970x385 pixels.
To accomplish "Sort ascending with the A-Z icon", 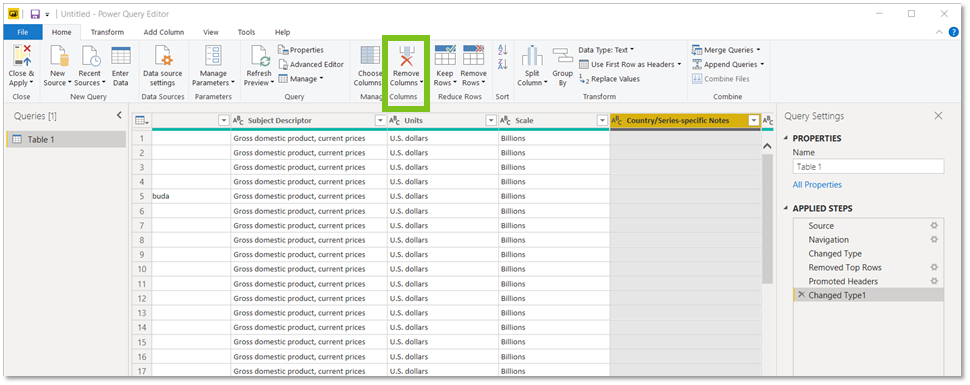I will pos(502,50).
